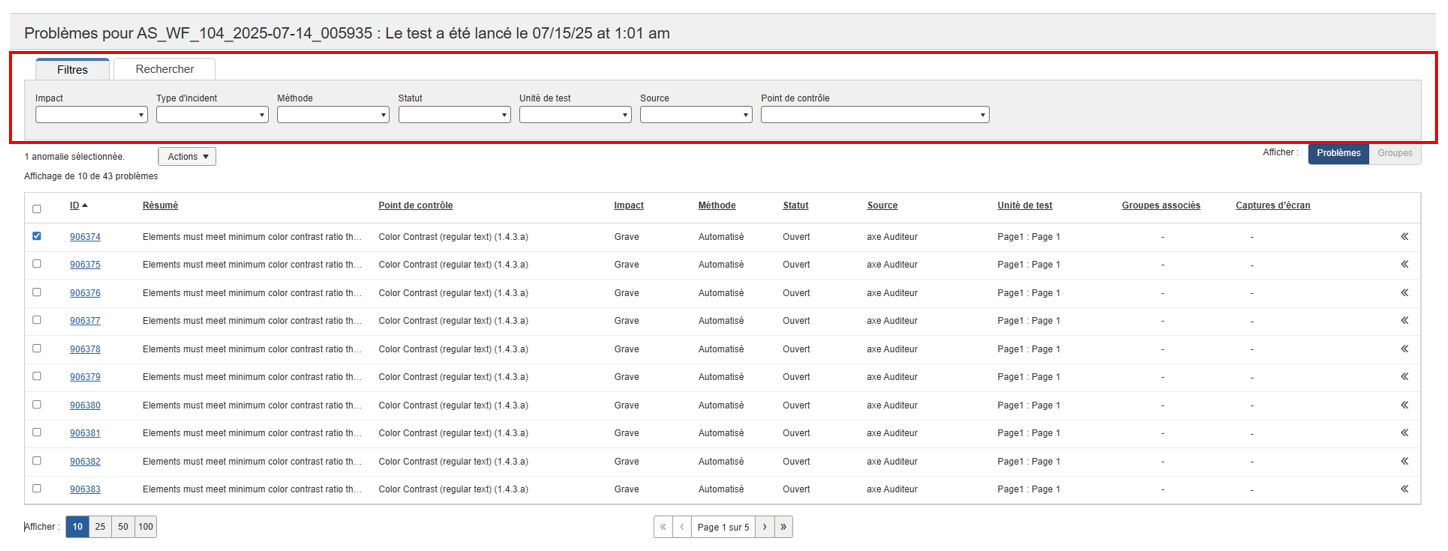This screenshot has width=1448, height=551.
Task: Expand details chevron for issue 906383
Action: coord(1404,489)
